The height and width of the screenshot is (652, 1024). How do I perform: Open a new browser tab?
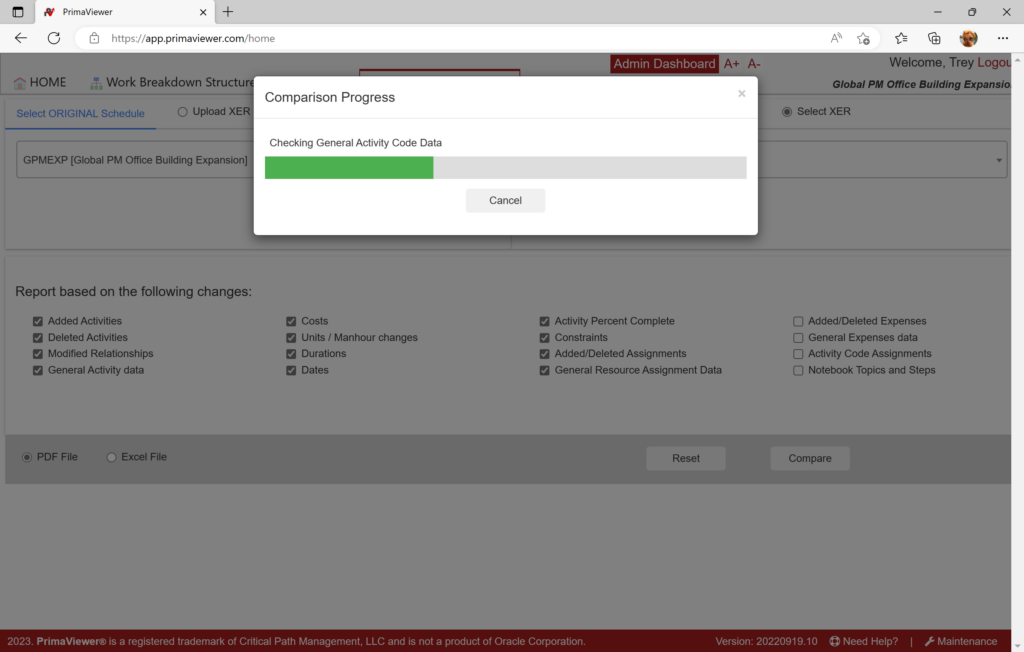pyautogui.click(x=228, y=12)
